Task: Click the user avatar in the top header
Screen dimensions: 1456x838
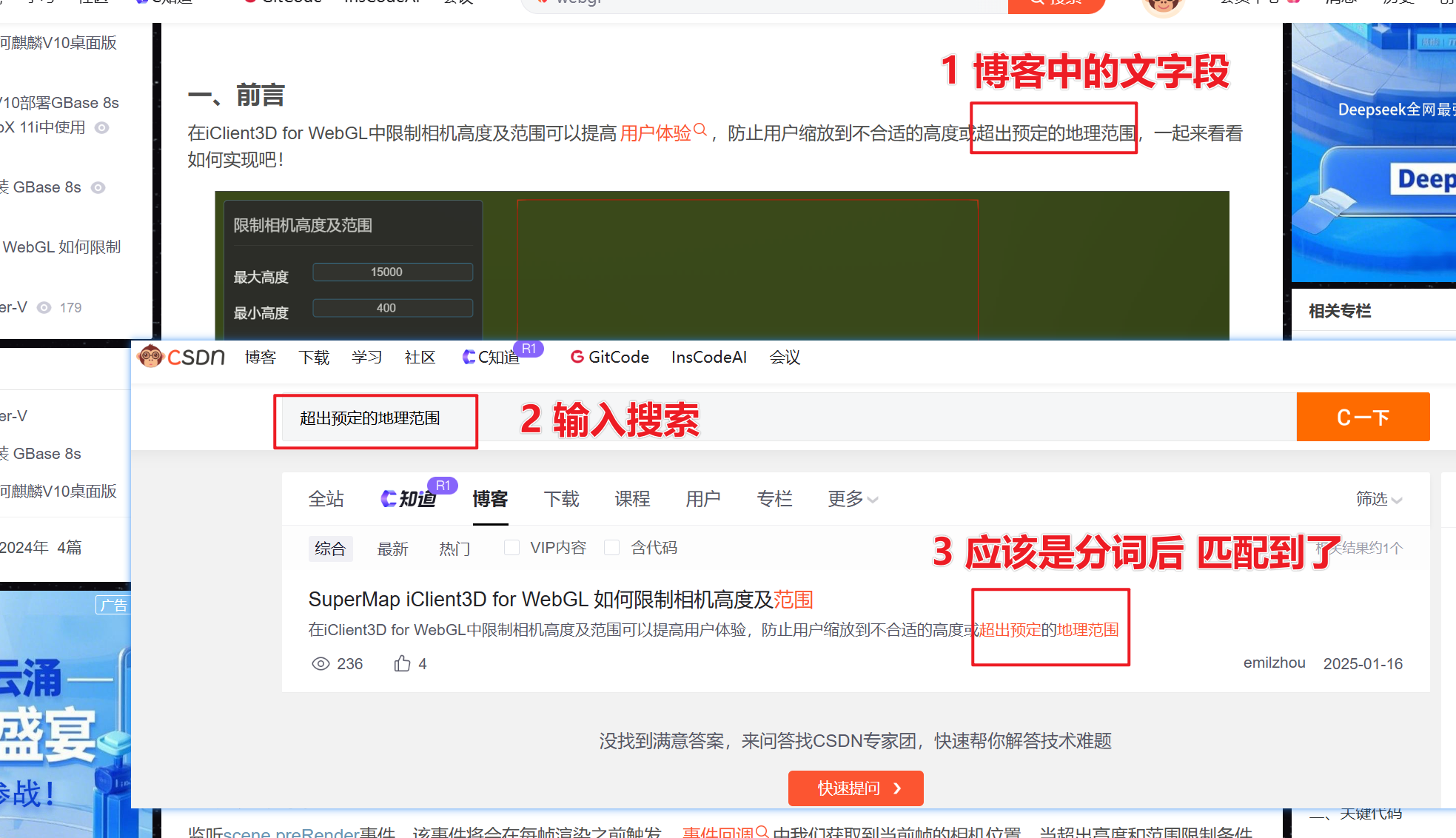Action: tap(1163, 6)
